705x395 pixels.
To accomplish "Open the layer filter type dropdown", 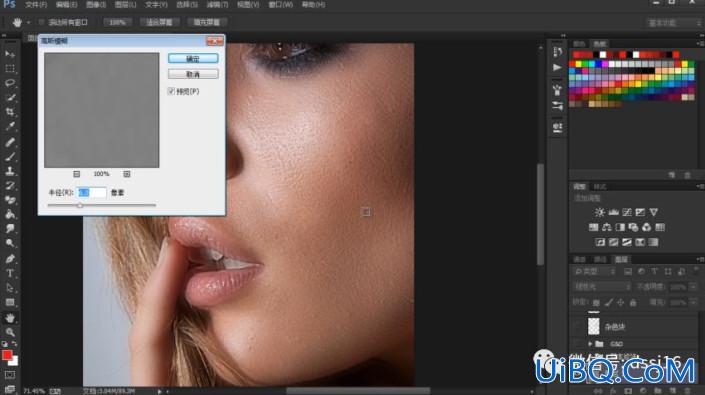I will pyautogui.click(x=595, y=271).
